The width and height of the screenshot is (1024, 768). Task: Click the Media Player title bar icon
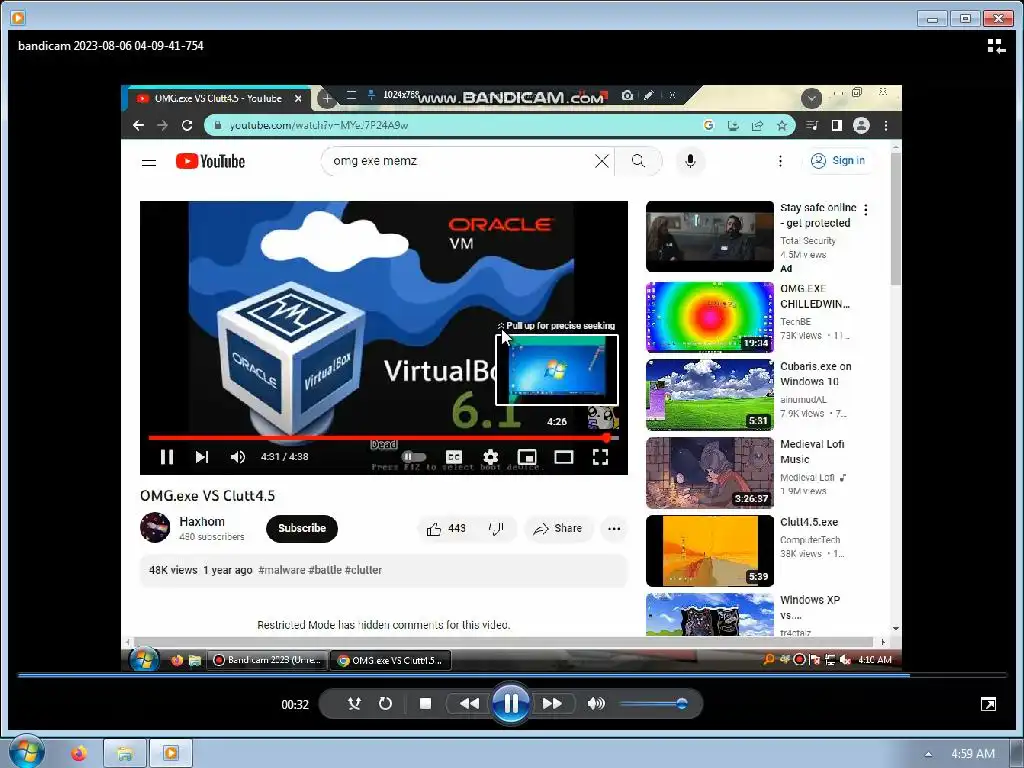(18, 18)
